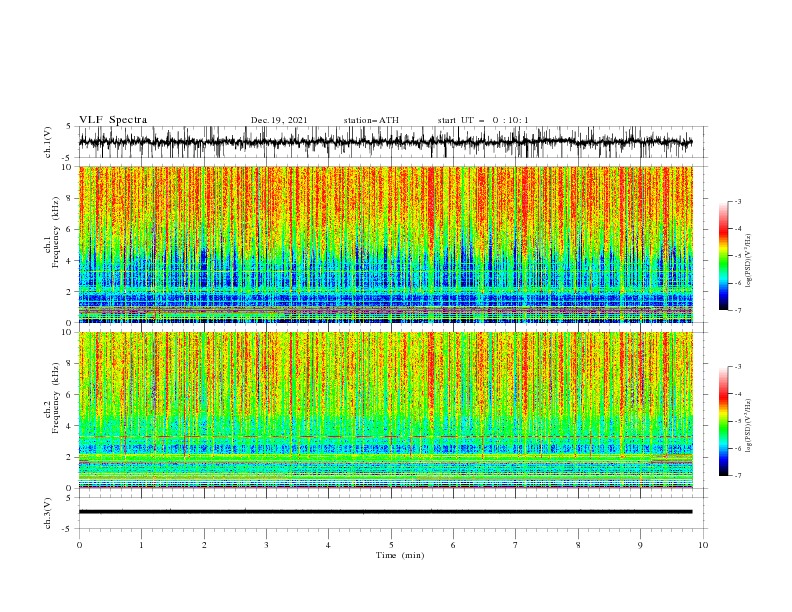Click the "ch.1(V)" waveform axis label
792x612 pixels.
(48, 142)
